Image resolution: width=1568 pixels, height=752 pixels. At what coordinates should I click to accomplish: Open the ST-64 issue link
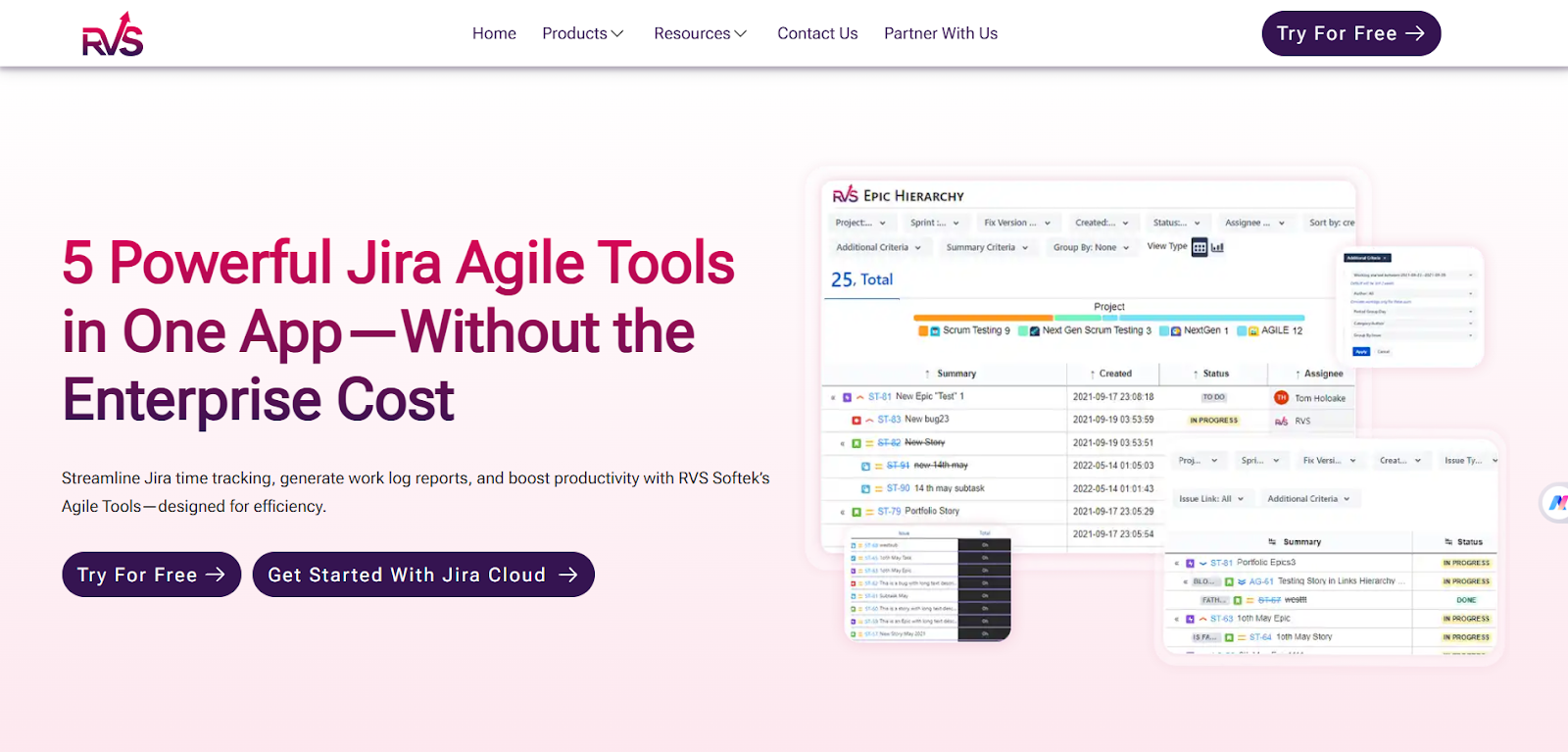[1260, 637]
